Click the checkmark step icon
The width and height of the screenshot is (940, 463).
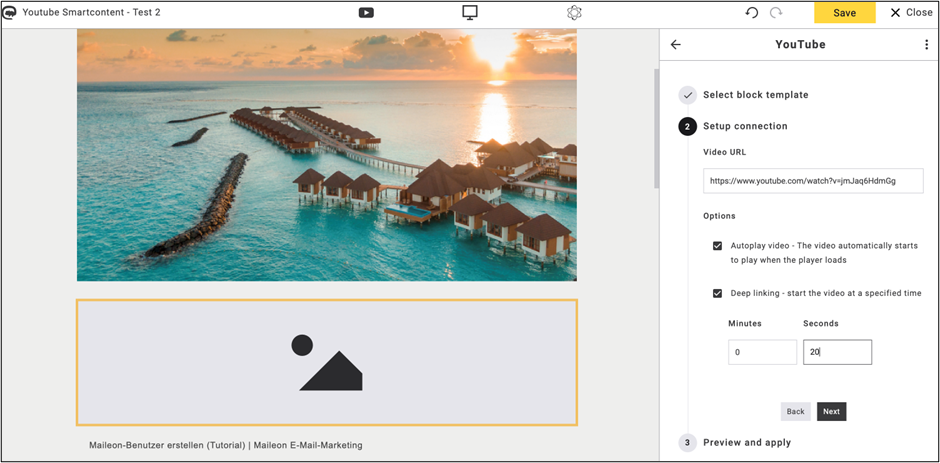(688, 95)
